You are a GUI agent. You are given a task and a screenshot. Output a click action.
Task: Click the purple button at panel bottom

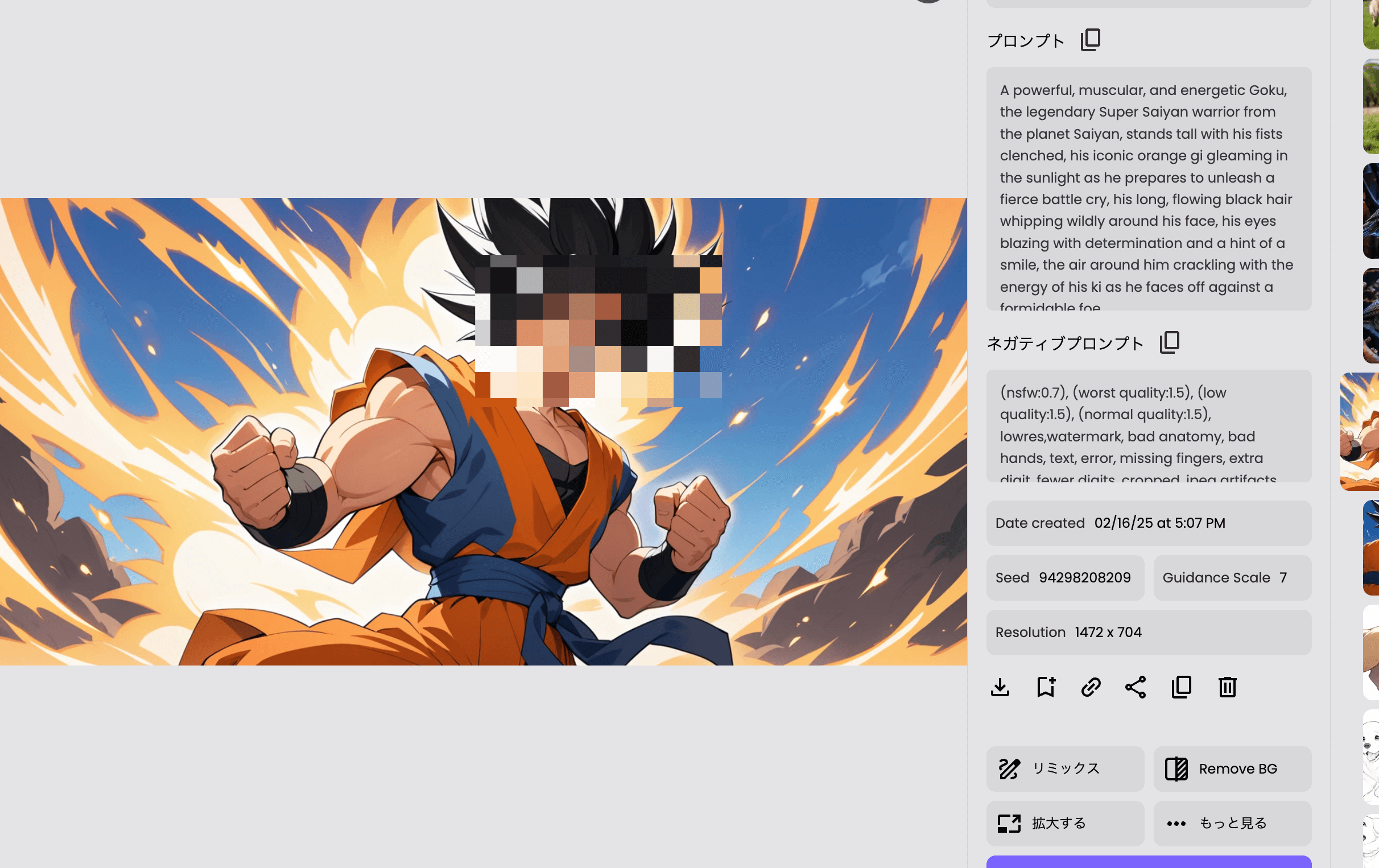coord(1149,862)
